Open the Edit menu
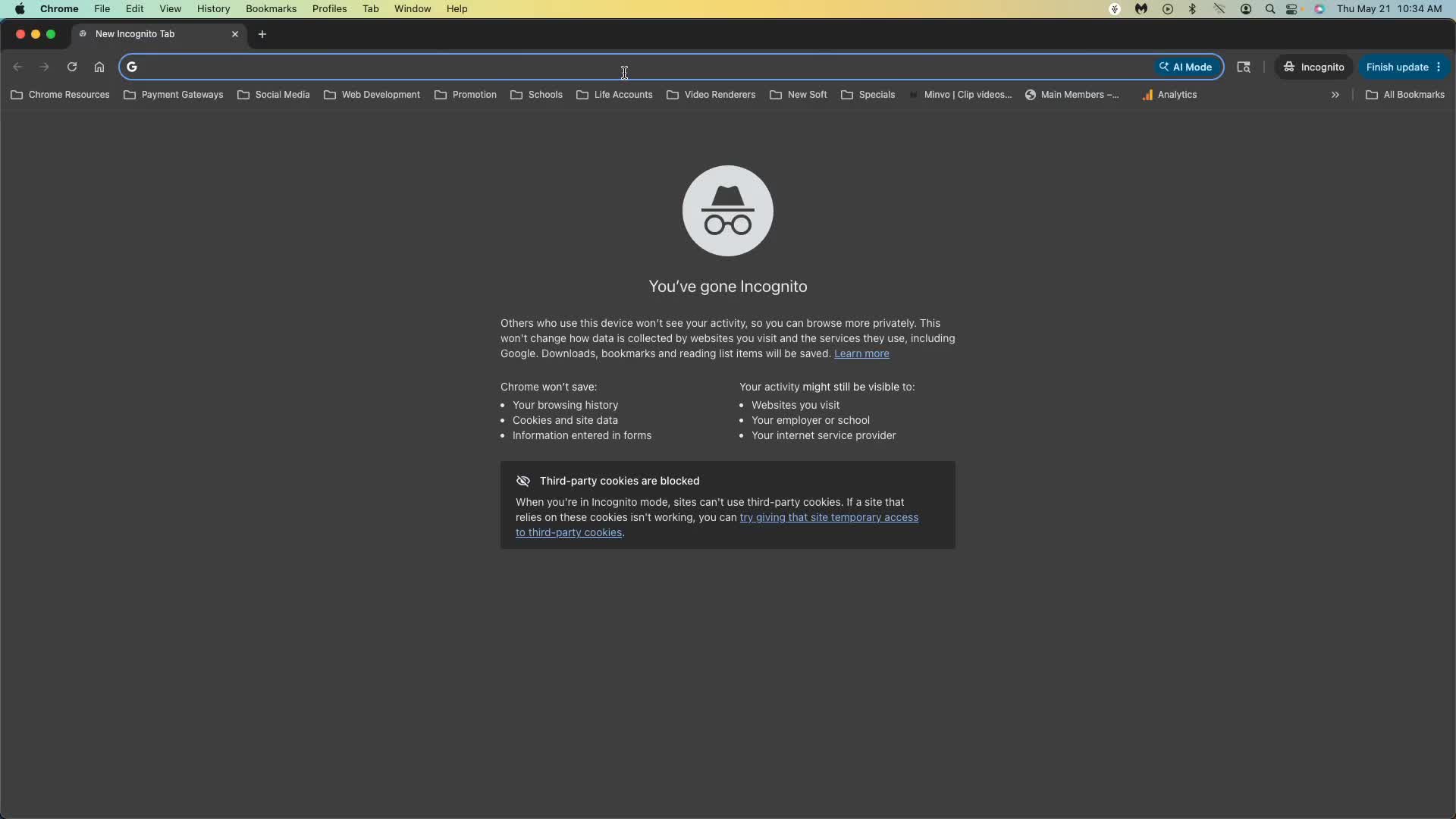Screen dimensions: 1456x819 point(135,9)
